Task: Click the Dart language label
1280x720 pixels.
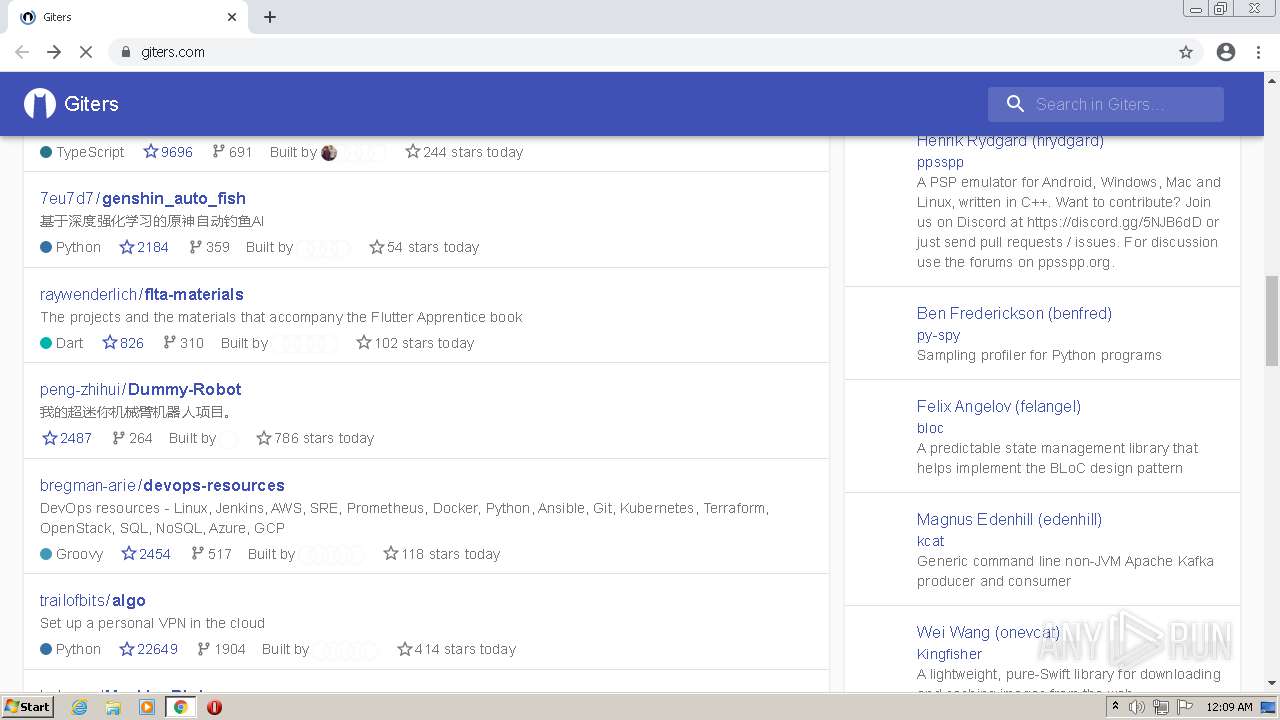Action: click(x=70, y=343)
